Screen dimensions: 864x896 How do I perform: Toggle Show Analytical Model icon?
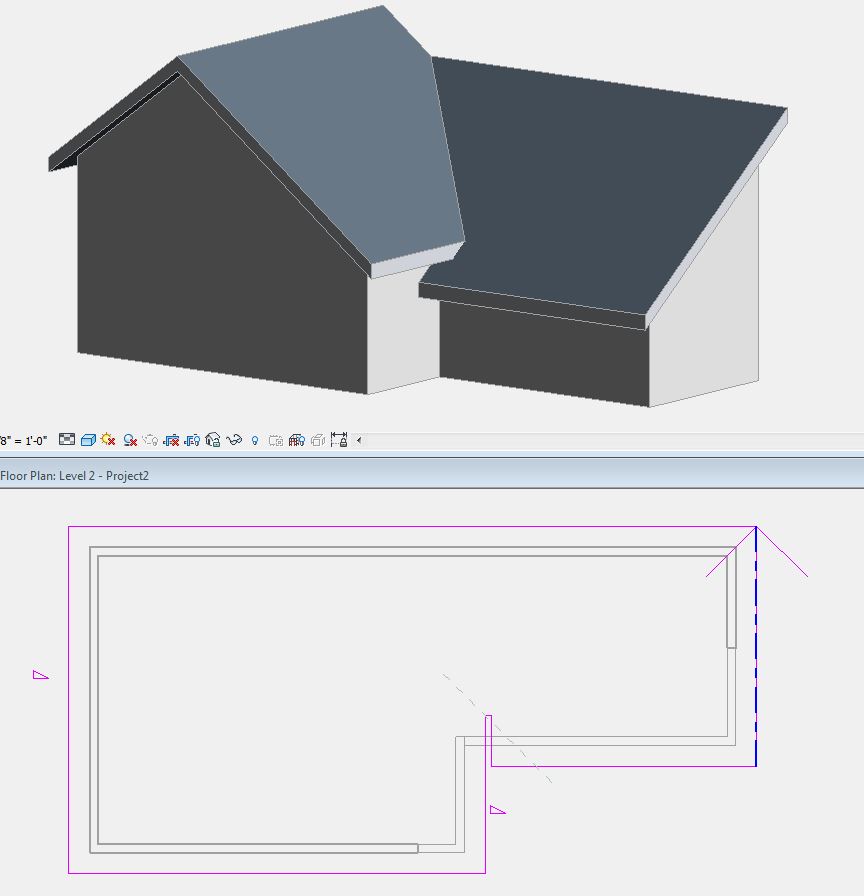[x=297, y=440]
